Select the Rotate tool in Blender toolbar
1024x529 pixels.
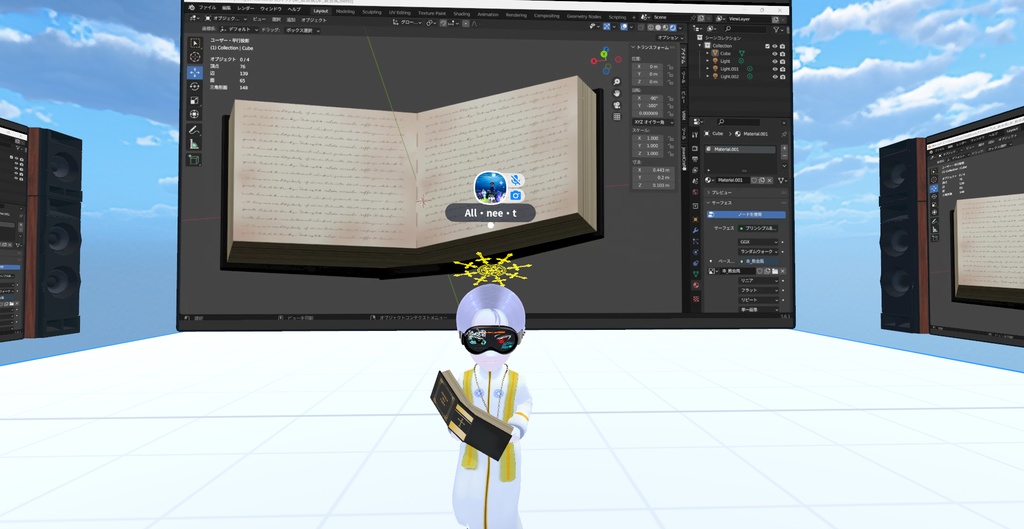pos(195,86)
